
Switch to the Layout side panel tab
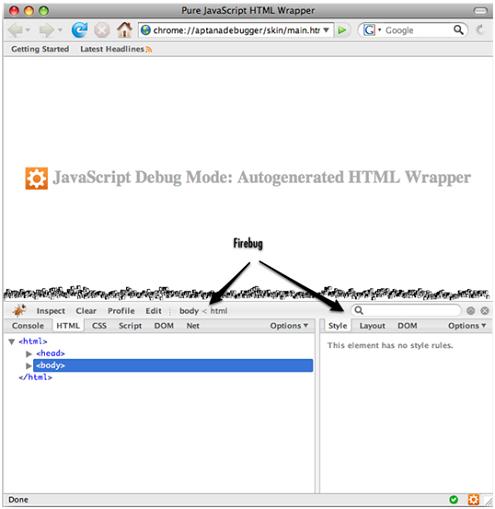372,326
